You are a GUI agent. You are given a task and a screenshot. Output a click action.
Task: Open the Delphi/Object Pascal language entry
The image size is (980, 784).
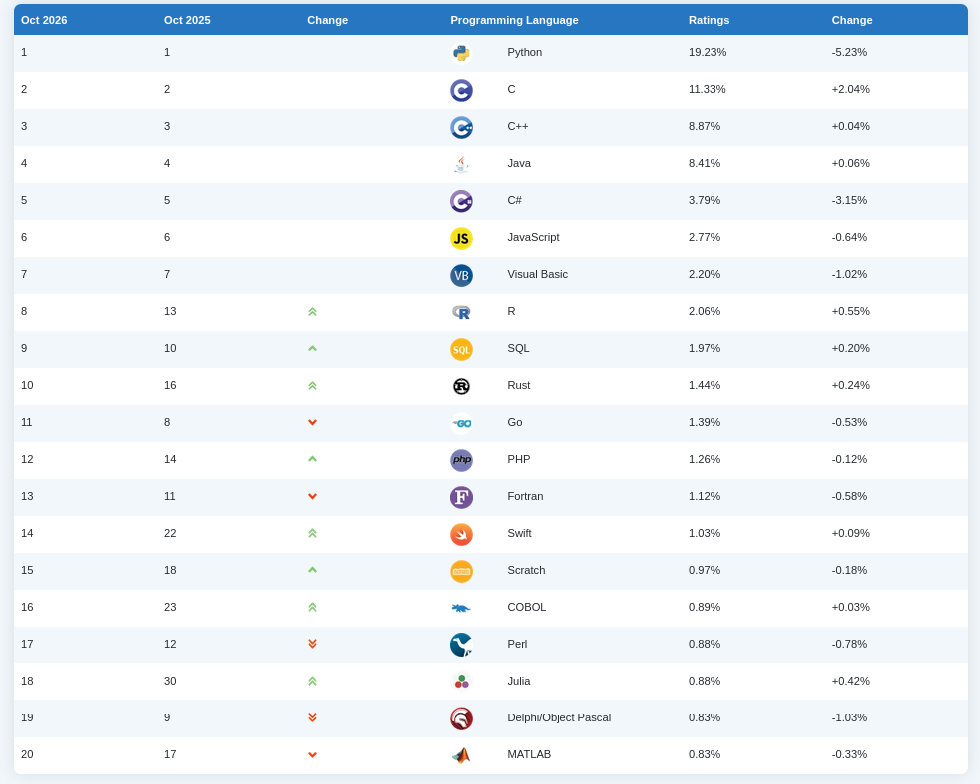click(x=559, y=717)
